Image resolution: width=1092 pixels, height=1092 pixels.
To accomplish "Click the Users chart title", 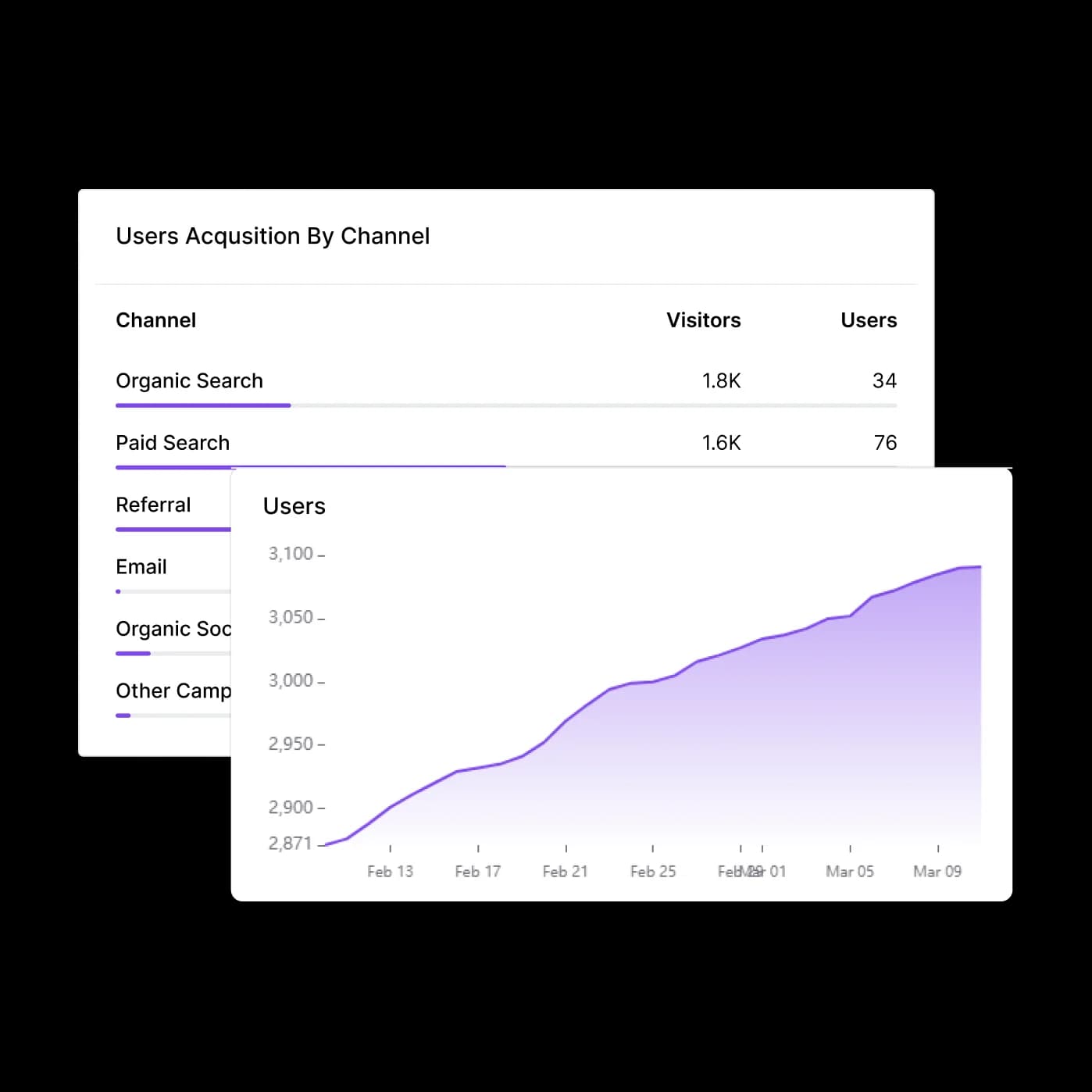I will tap(294, 506).
